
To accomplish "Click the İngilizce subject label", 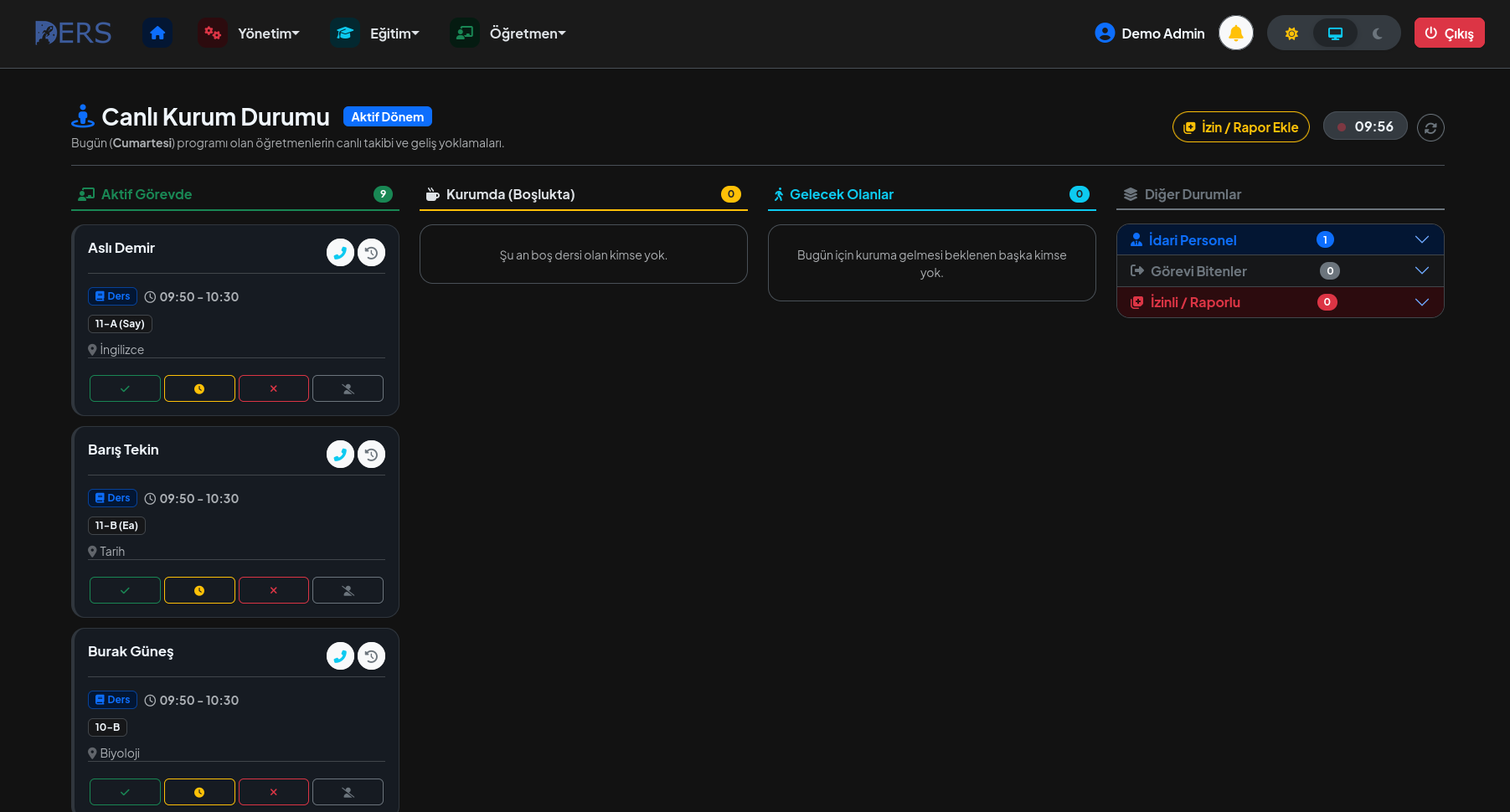I will (x=122, y=350).
